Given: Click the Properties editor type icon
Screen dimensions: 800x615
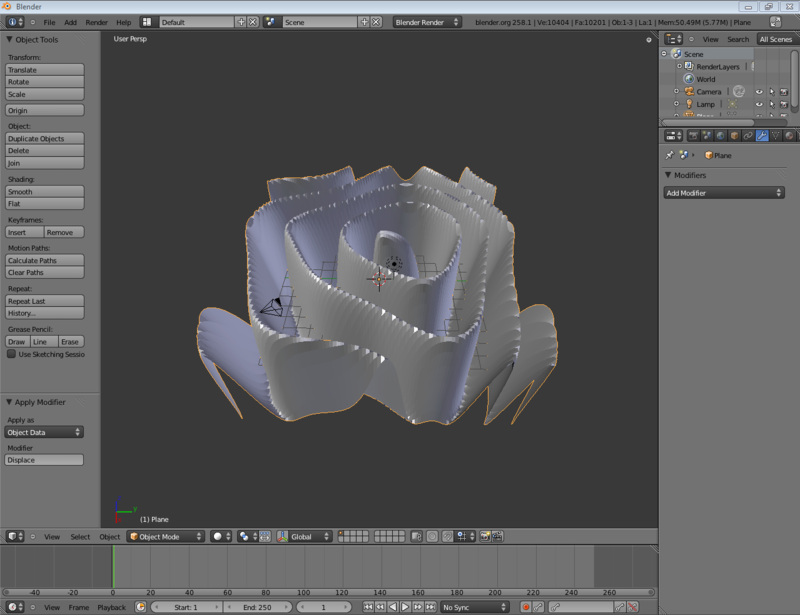Looking at the screenshot, I should pyautogui.click(x=673, y=136).
